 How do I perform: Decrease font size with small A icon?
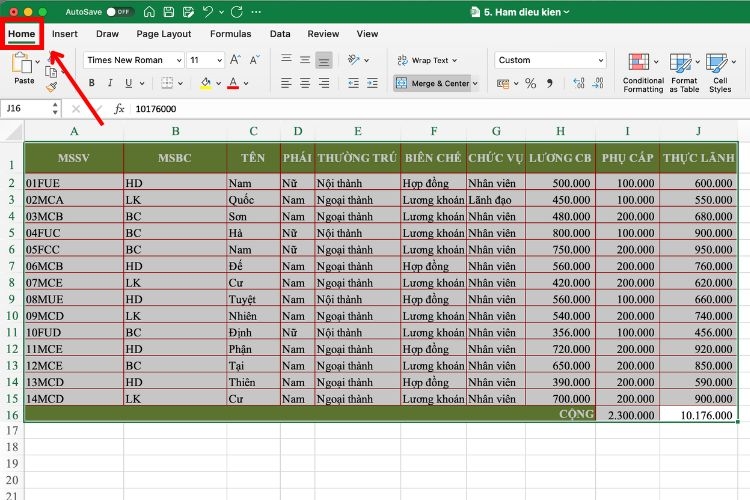coord(254,60)
